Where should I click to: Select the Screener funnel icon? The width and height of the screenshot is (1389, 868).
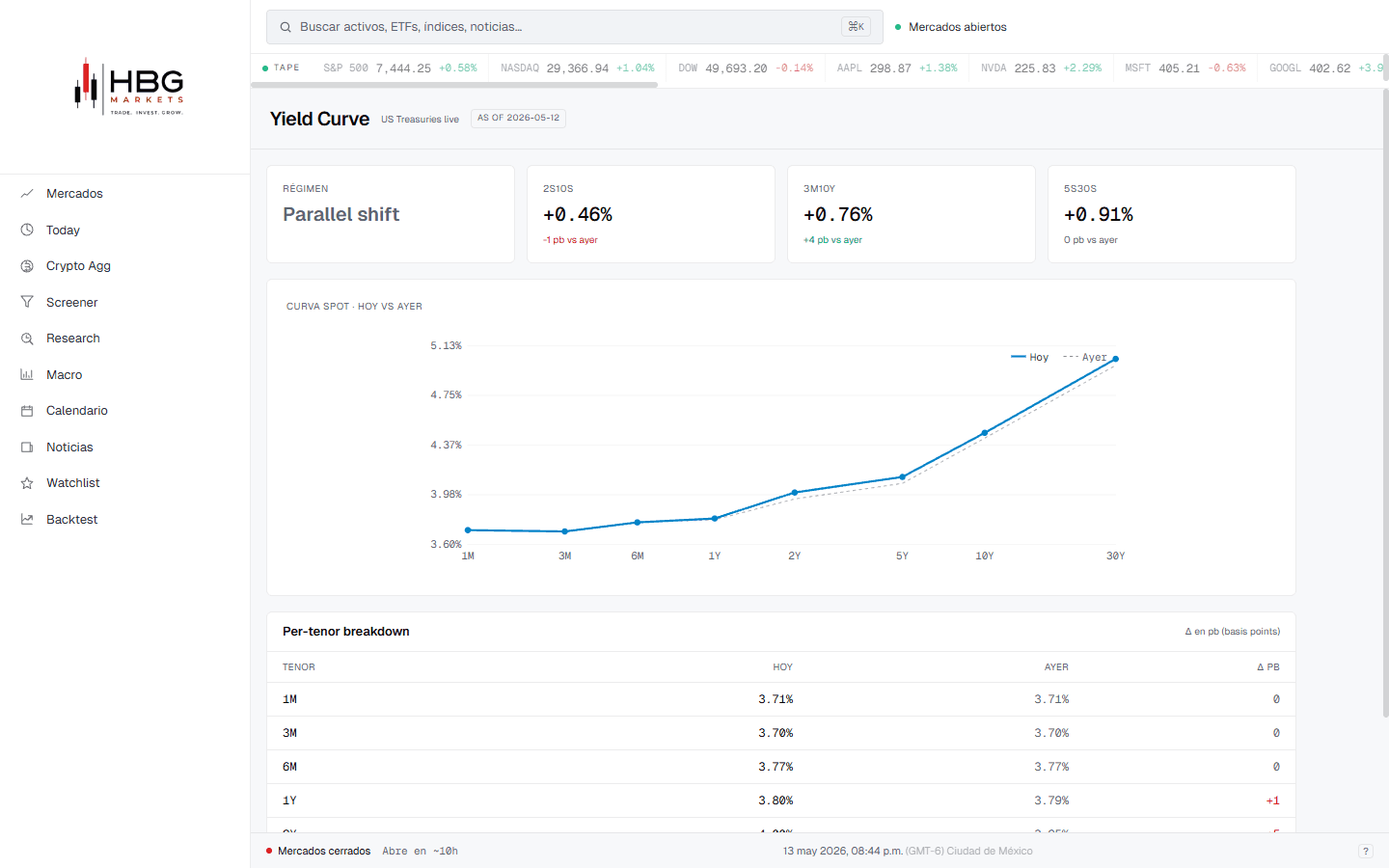[27, 302]
